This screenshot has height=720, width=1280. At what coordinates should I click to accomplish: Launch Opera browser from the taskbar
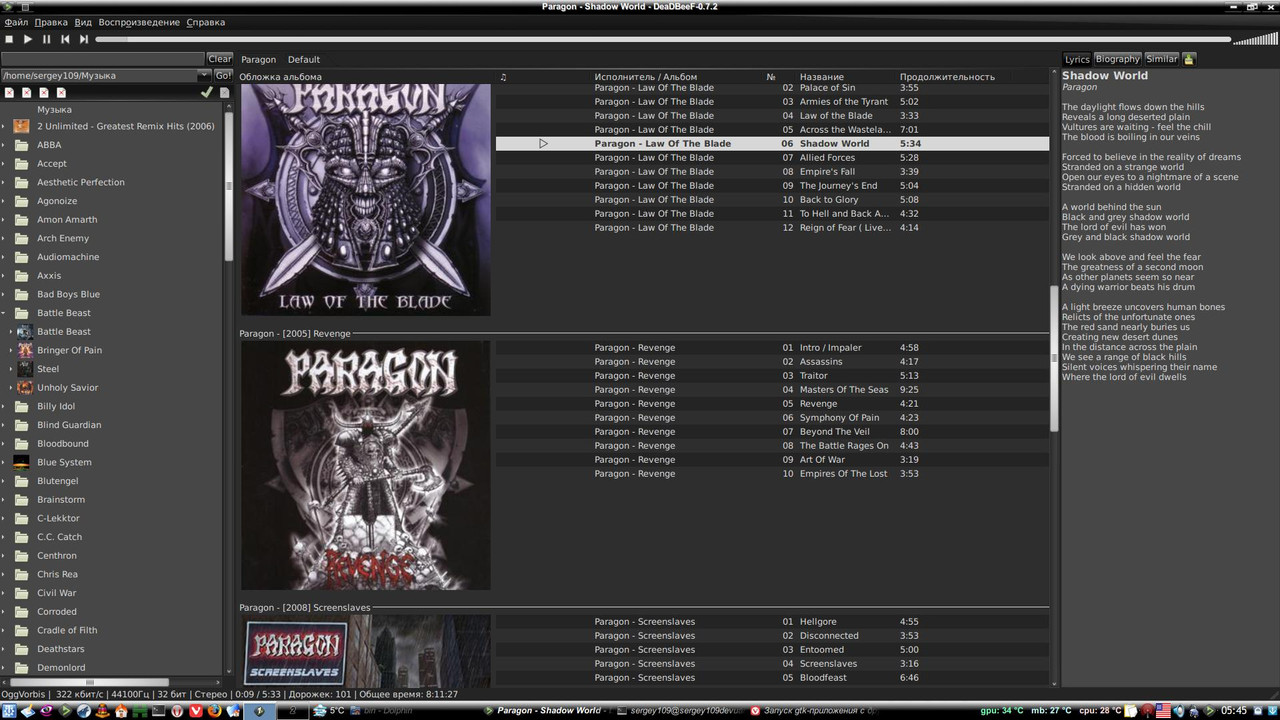177,711
